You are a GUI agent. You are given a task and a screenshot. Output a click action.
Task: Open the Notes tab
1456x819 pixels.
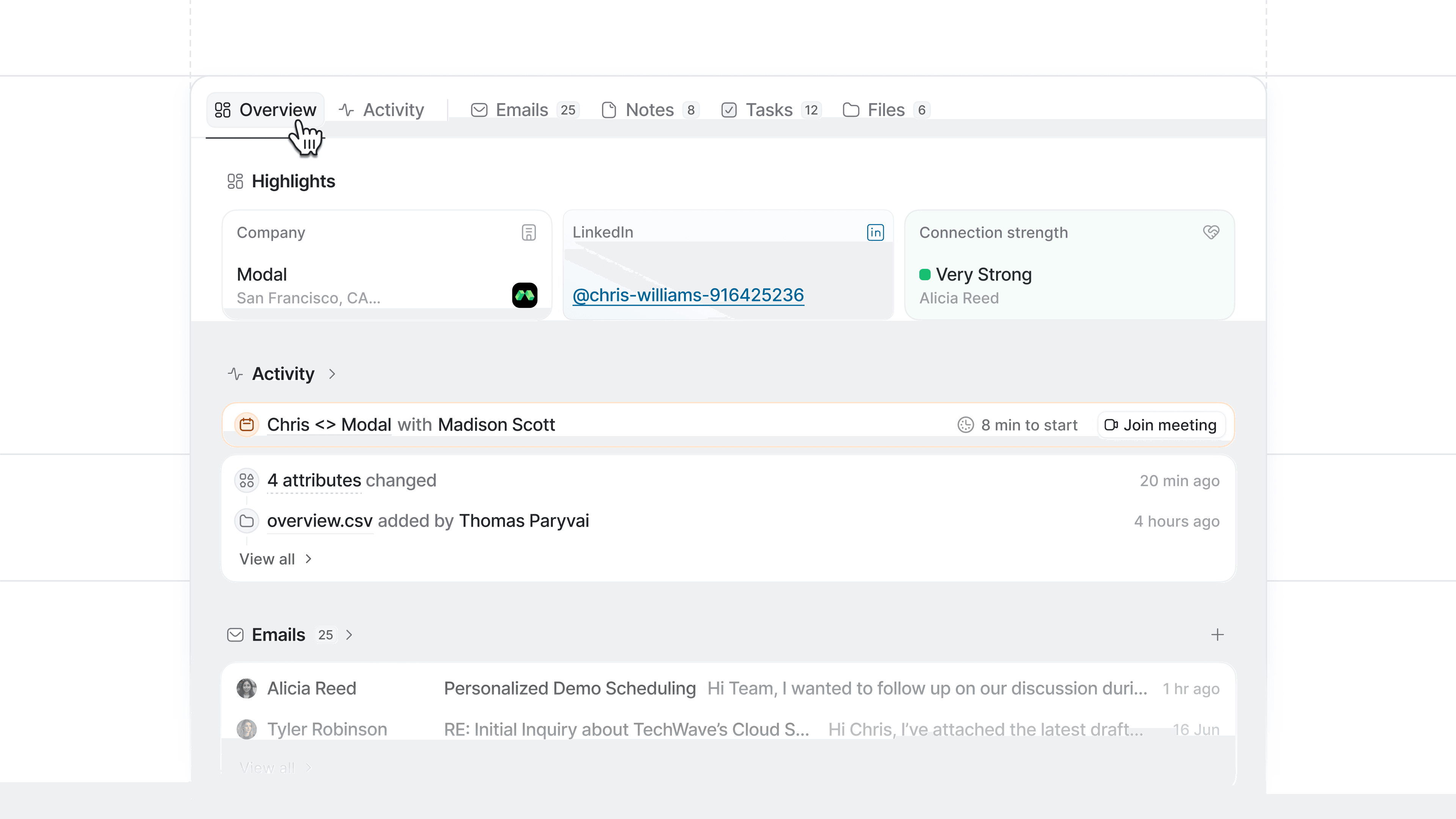click(x=650, y=110)
